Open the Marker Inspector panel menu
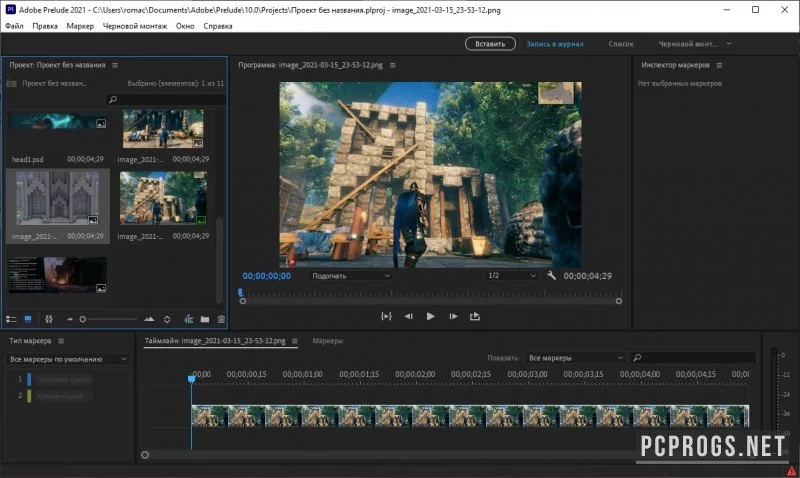This screenshot has width=800, height=478. [719, 65]
